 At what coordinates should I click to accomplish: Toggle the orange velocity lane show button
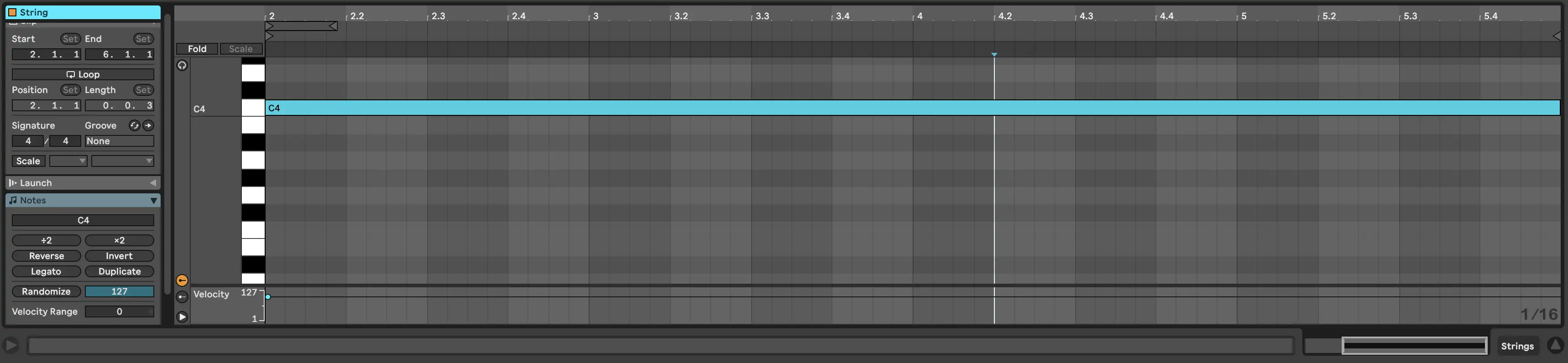coord(182,280)
